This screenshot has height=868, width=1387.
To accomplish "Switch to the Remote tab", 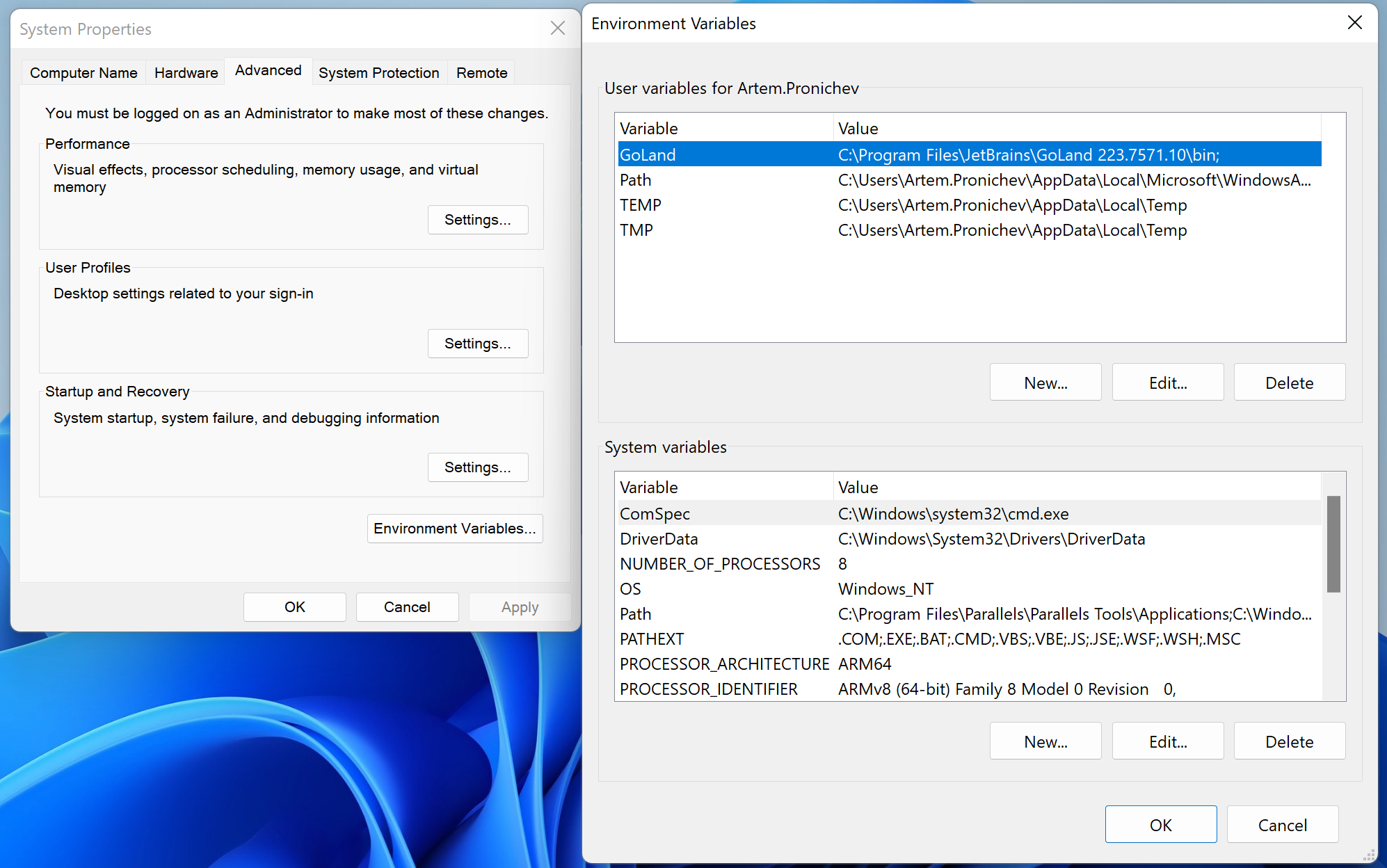I will point(481,72).
